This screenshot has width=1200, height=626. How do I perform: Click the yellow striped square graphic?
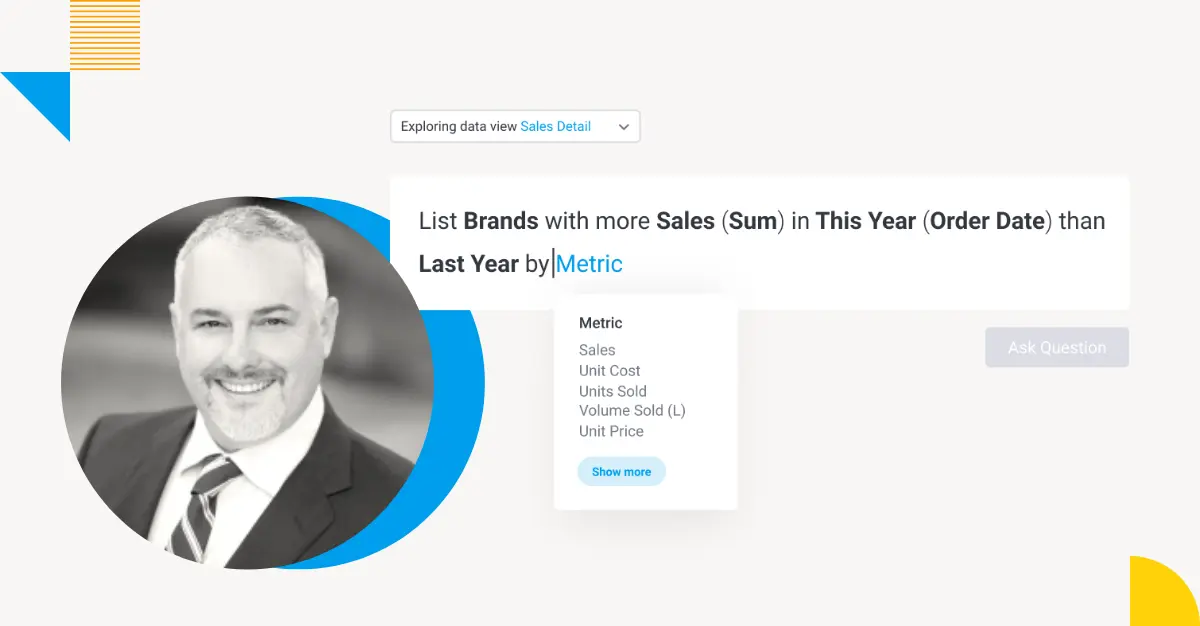coord(105,35)
